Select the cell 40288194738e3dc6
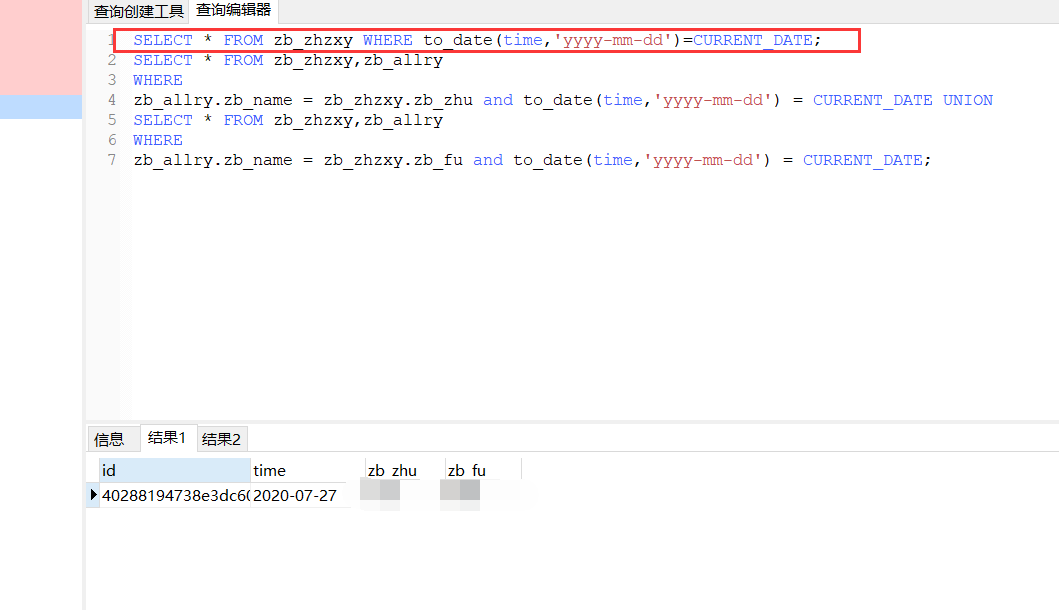This screenshot has width=1059, height=610. 175,495
